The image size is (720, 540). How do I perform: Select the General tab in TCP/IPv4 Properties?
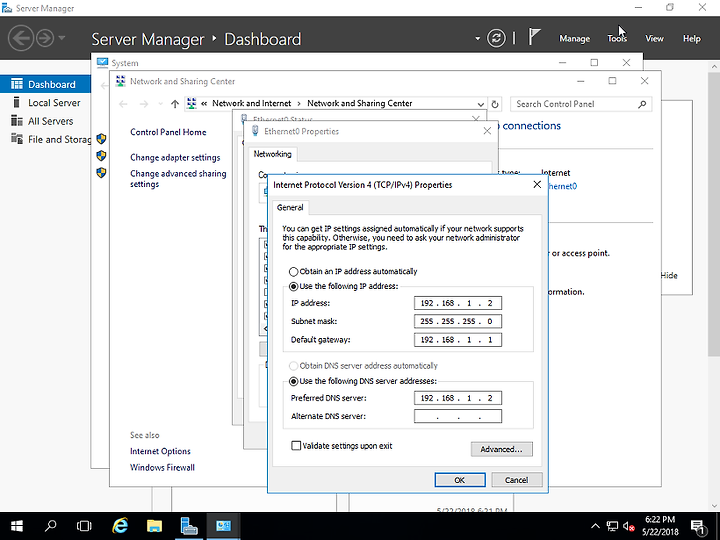pos(290,208)
